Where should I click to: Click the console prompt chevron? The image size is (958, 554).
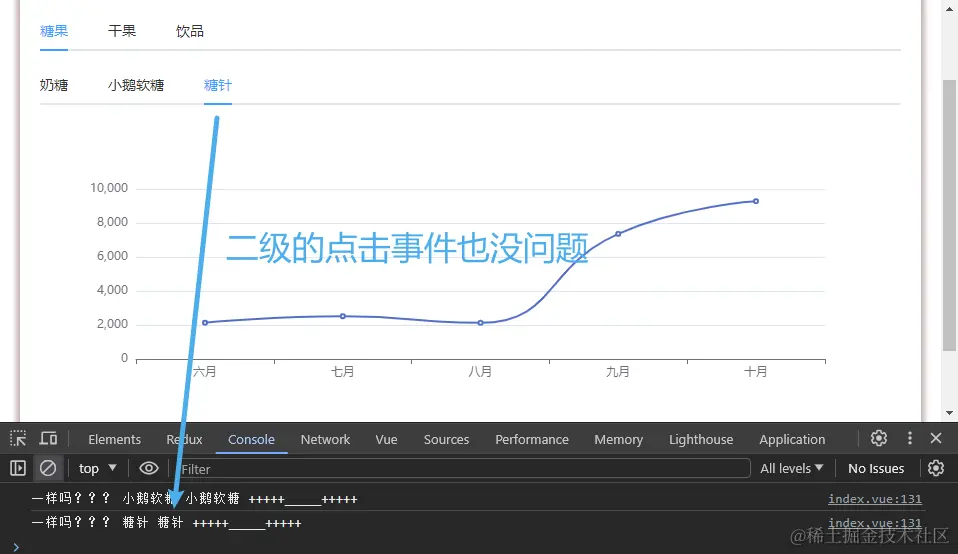[x=16, y=547]
